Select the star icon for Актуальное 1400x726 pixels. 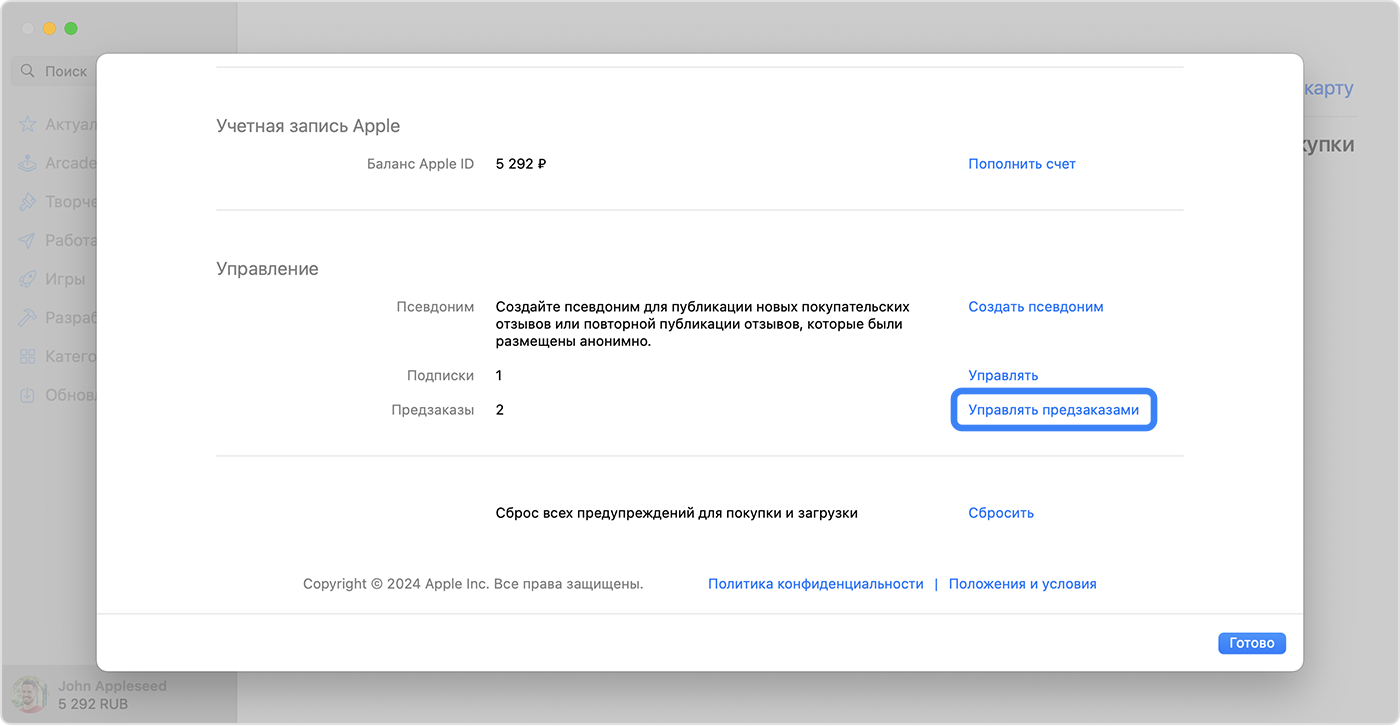[28, 125]
